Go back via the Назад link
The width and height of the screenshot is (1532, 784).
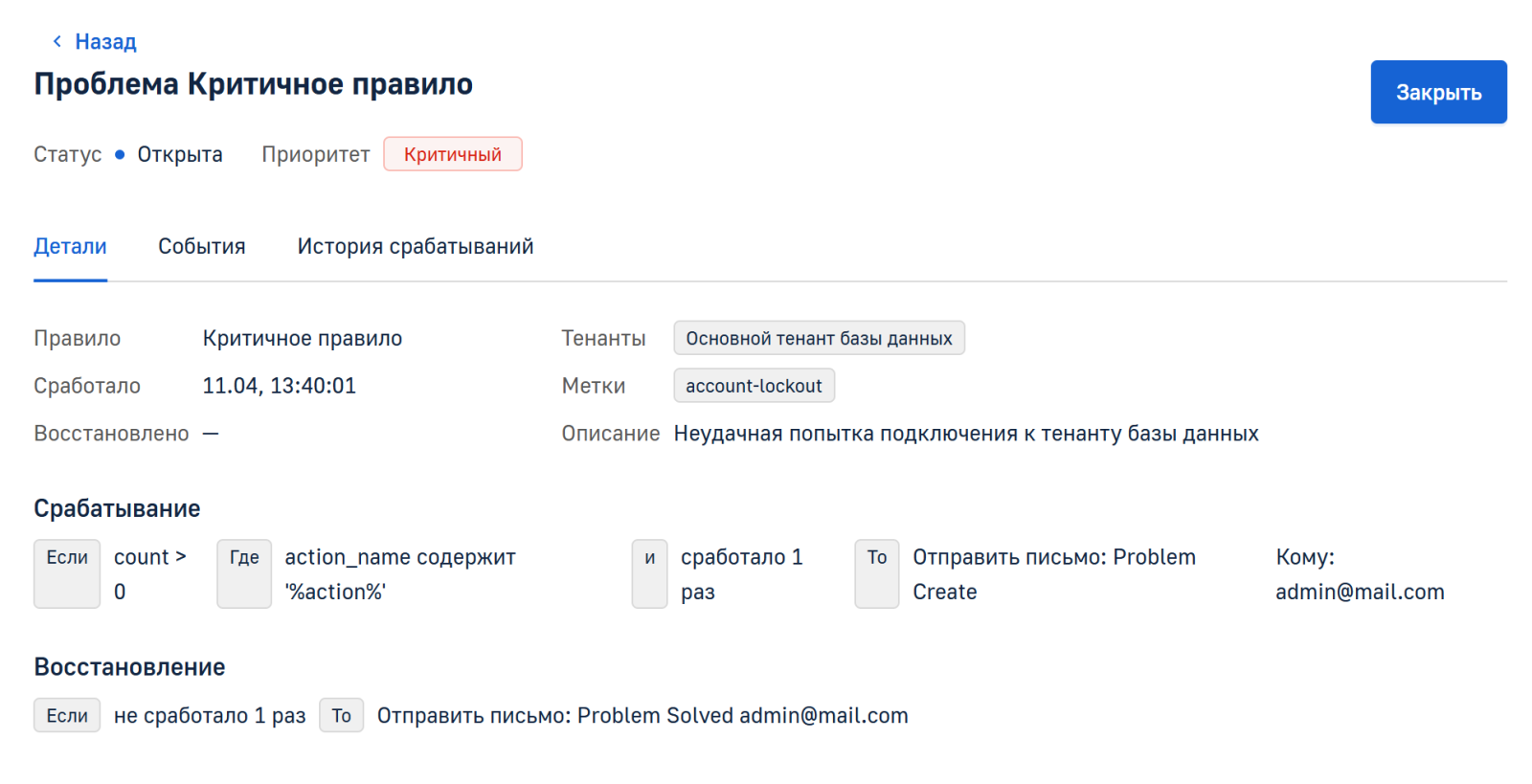point(105,41)
